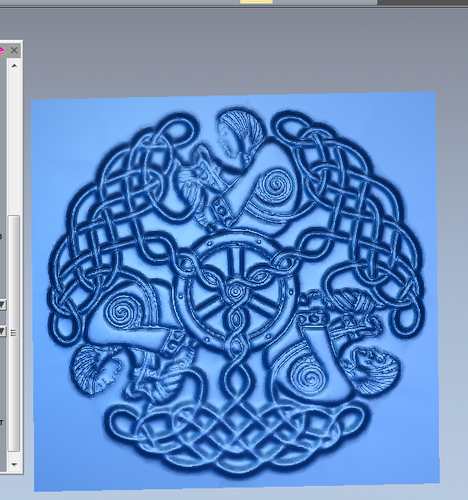Click the panel scrollbar's down arrow
The width and height of the screenshot is (468, 500).
pyautogui.click(x=14, y=464)
